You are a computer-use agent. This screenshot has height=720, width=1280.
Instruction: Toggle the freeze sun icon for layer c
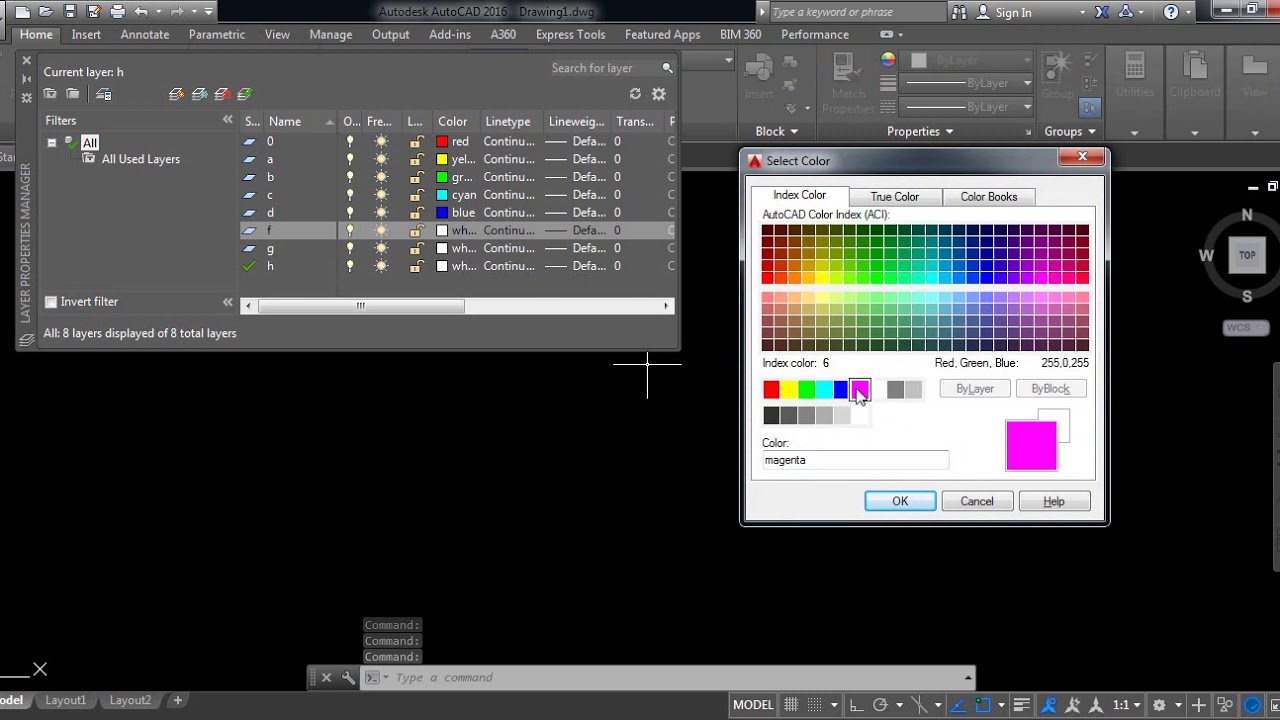tap(381, 195)
